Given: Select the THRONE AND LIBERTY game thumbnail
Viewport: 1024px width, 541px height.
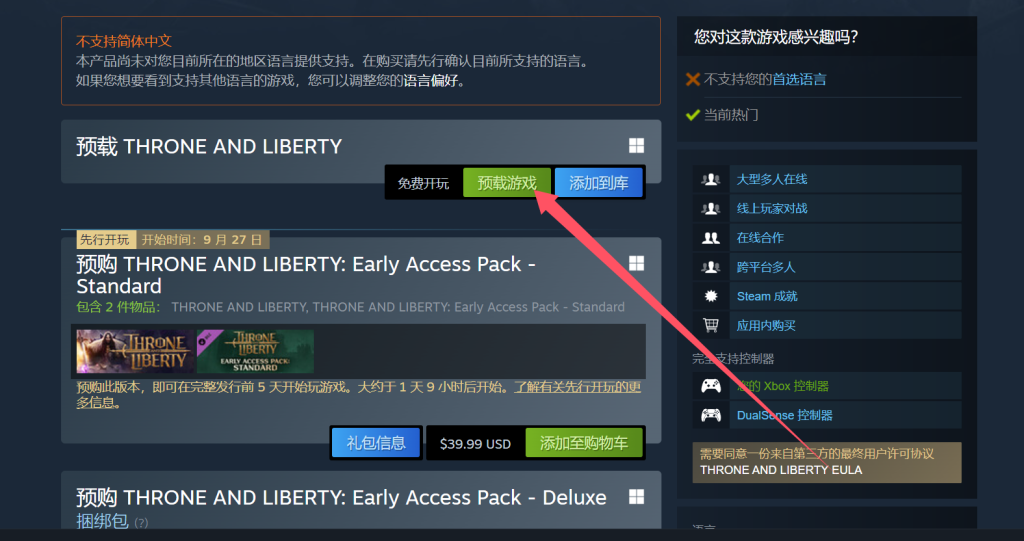Looking at the screenshot, I should [x=135, y=352].
